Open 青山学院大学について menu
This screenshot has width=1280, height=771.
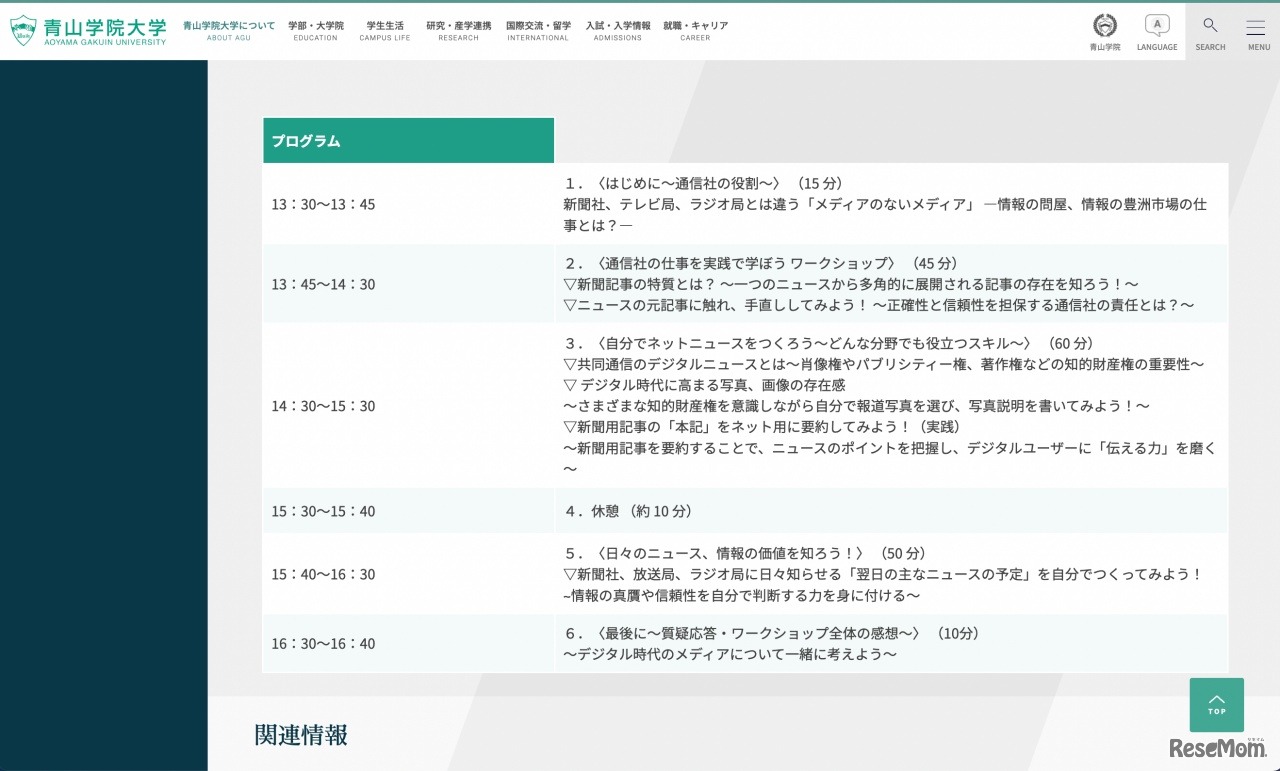[x=228, y=31]
